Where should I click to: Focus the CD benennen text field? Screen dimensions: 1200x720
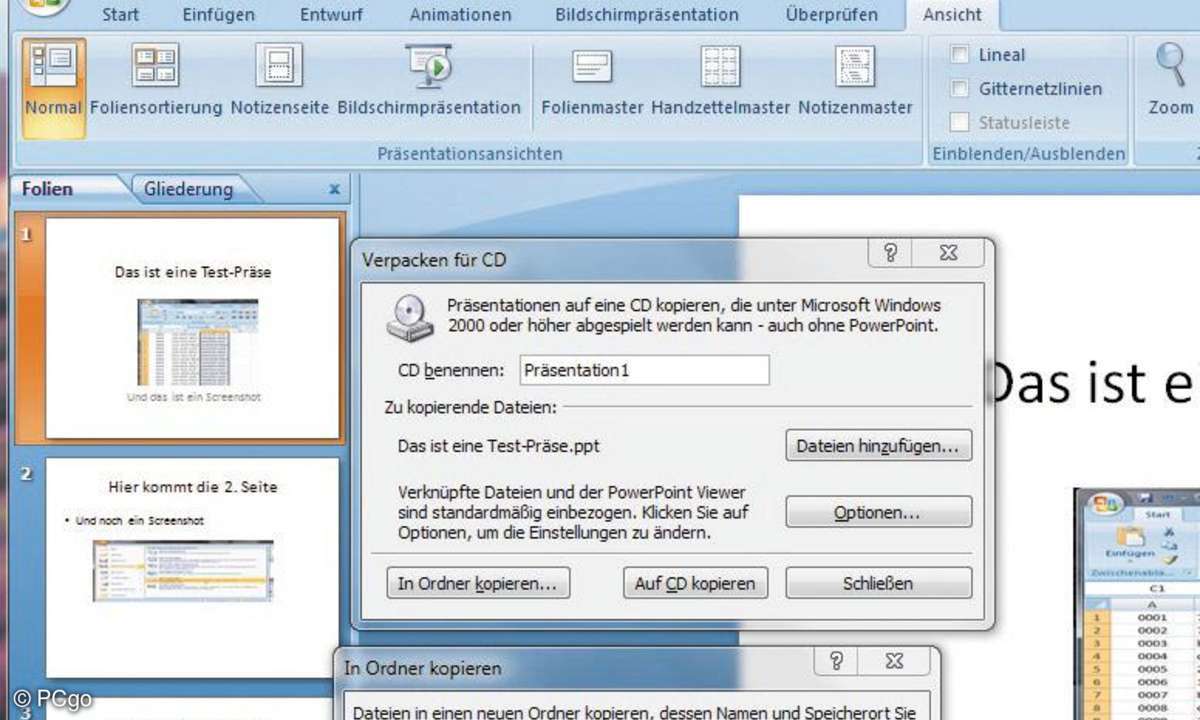tap(645, 370)
